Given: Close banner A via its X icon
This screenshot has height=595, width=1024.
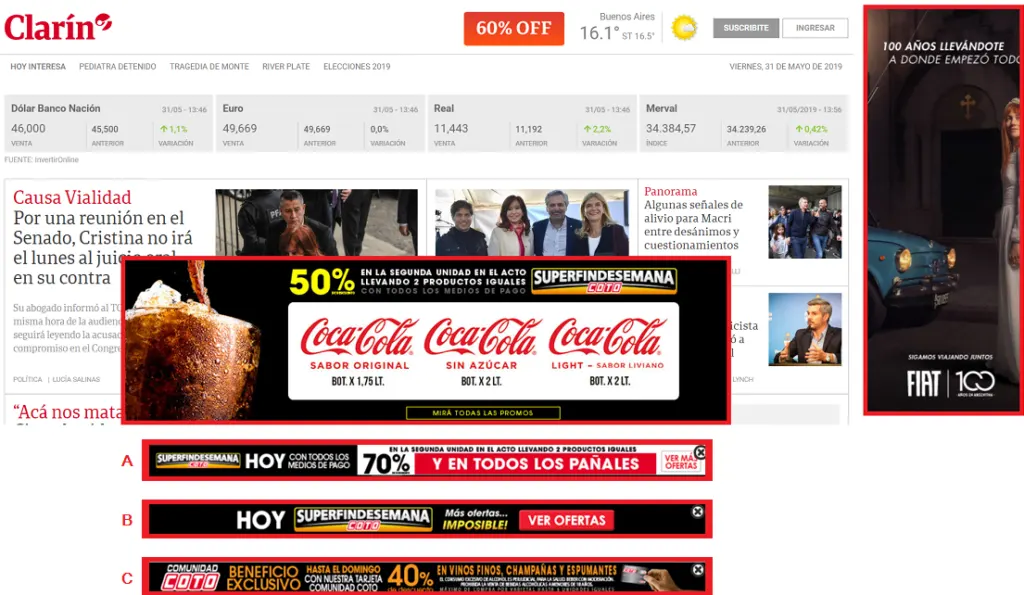Looking at the screenshot, I should 700,452.
